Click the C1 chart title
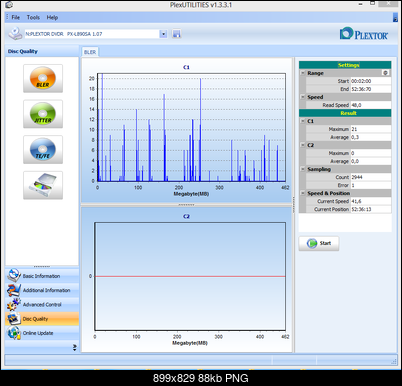 [x=186, y=67]
